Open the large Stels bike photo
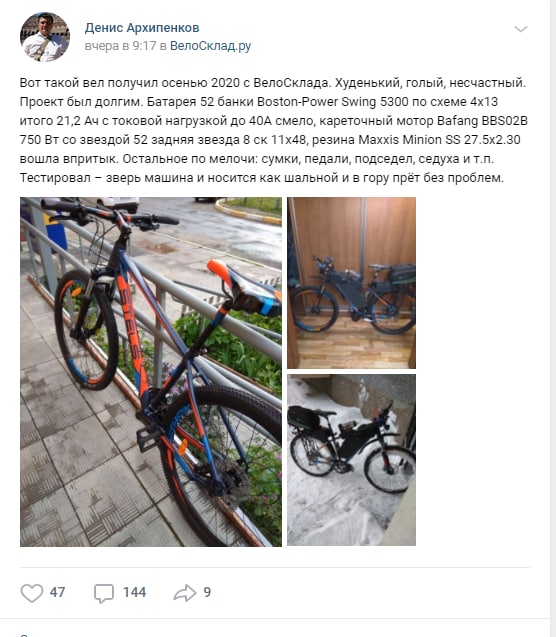 point(151,372)
